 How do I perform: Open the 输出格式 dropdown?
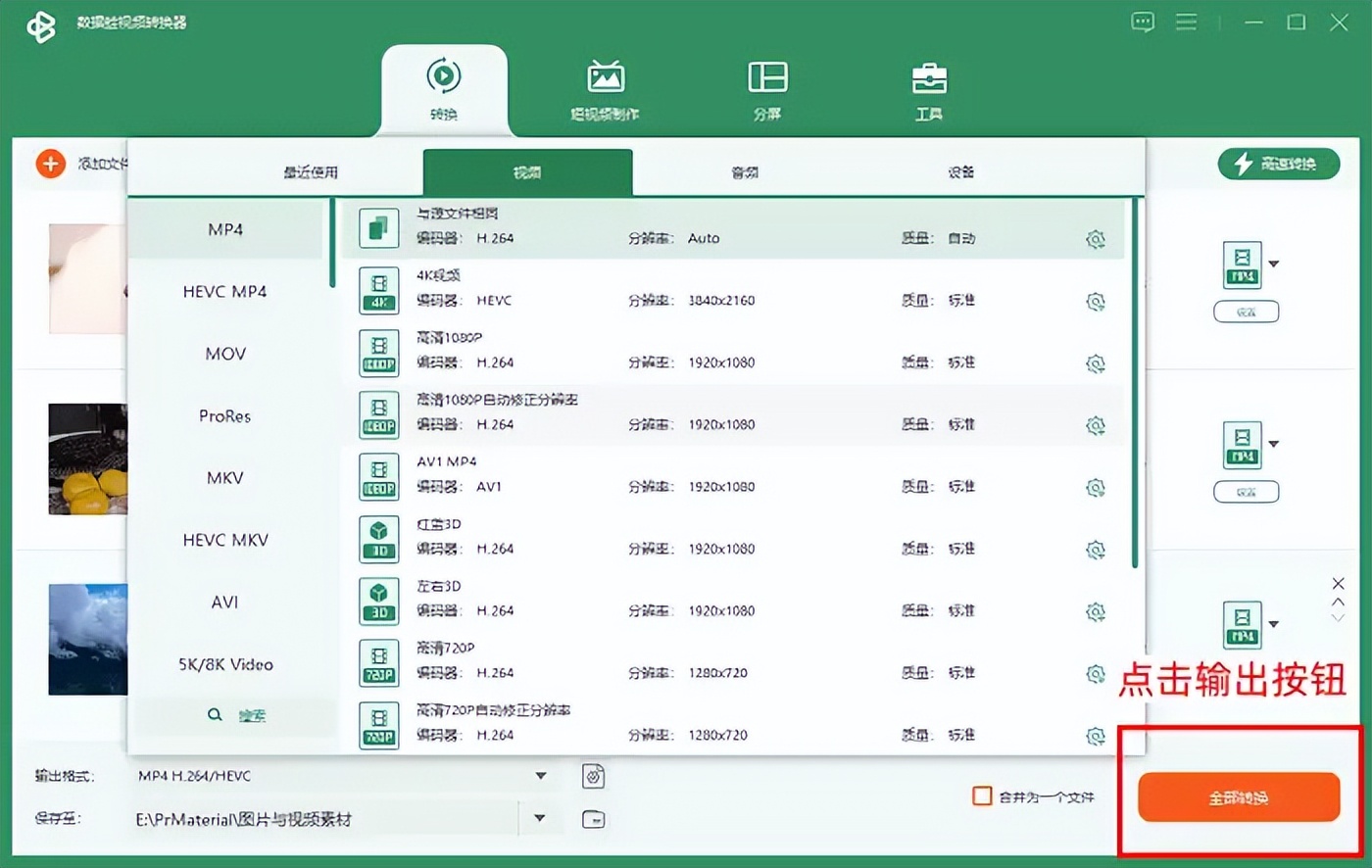pyautogui.click(x=544, y=775)
